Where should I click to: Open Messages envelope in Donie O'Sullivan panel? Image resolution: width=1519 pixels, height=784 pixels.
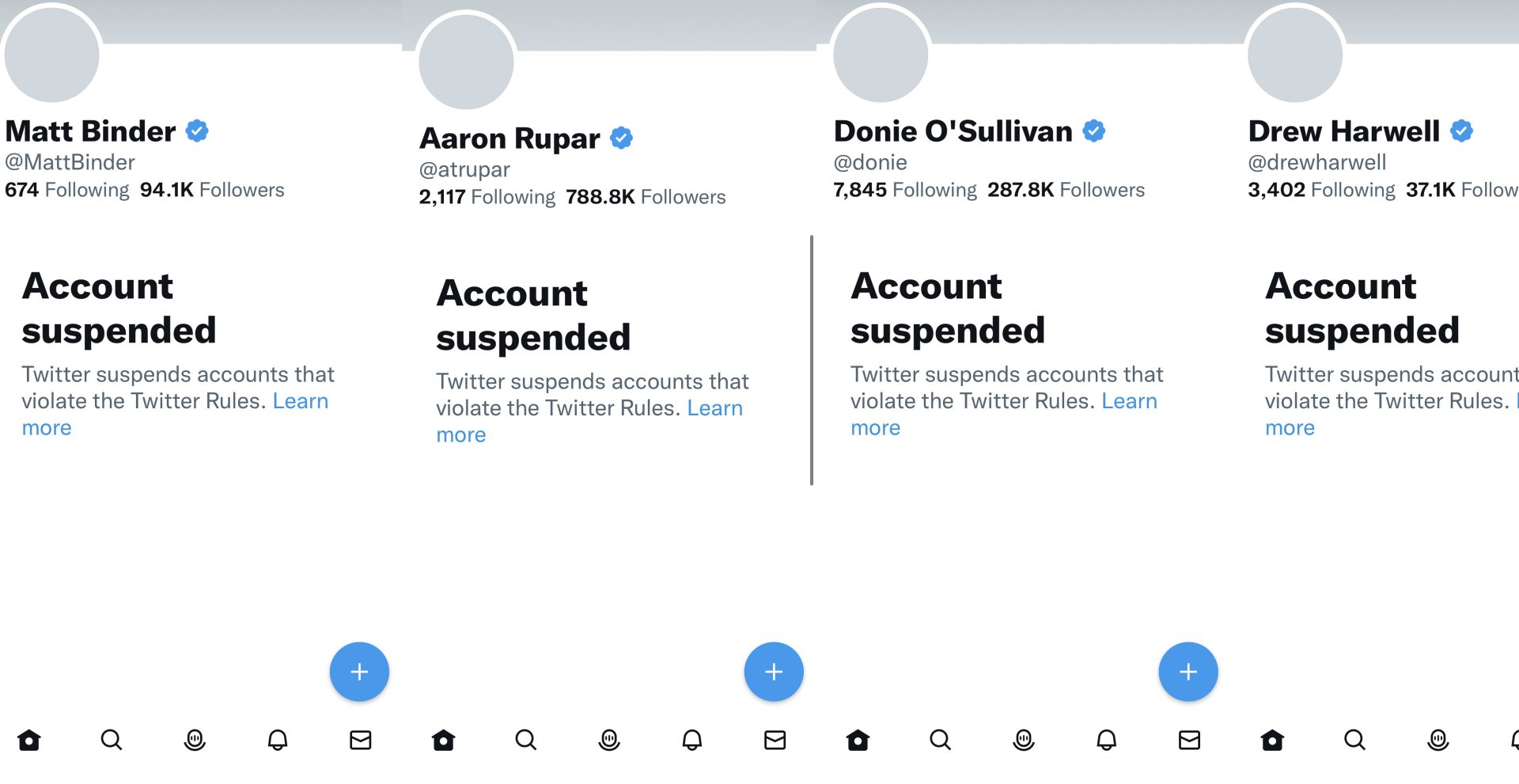1189,740
